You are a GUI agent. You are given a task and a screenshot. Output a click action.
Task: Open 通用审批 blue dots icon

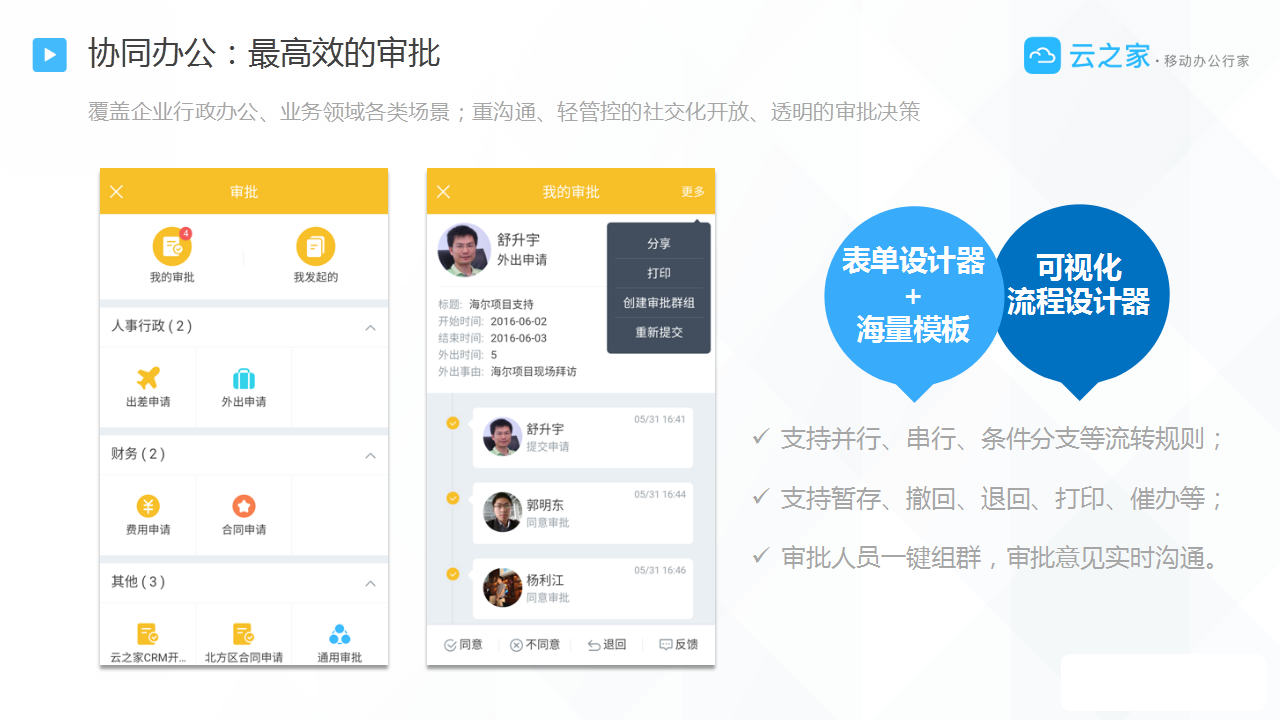click(340, 634)
